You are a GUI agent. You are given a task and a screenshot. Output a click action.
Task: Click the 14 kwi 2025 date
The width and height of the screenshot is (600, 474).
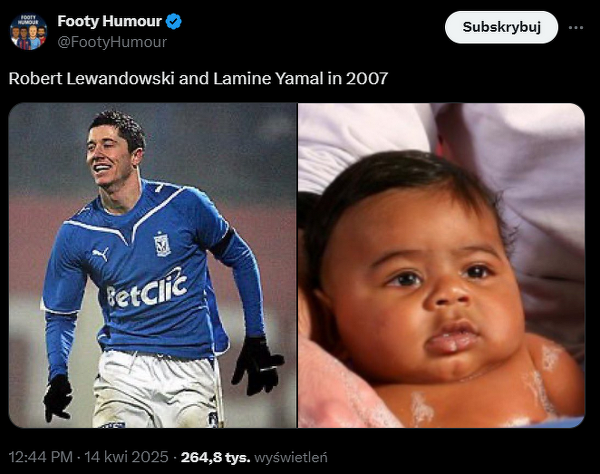click(x=126, y=457)
